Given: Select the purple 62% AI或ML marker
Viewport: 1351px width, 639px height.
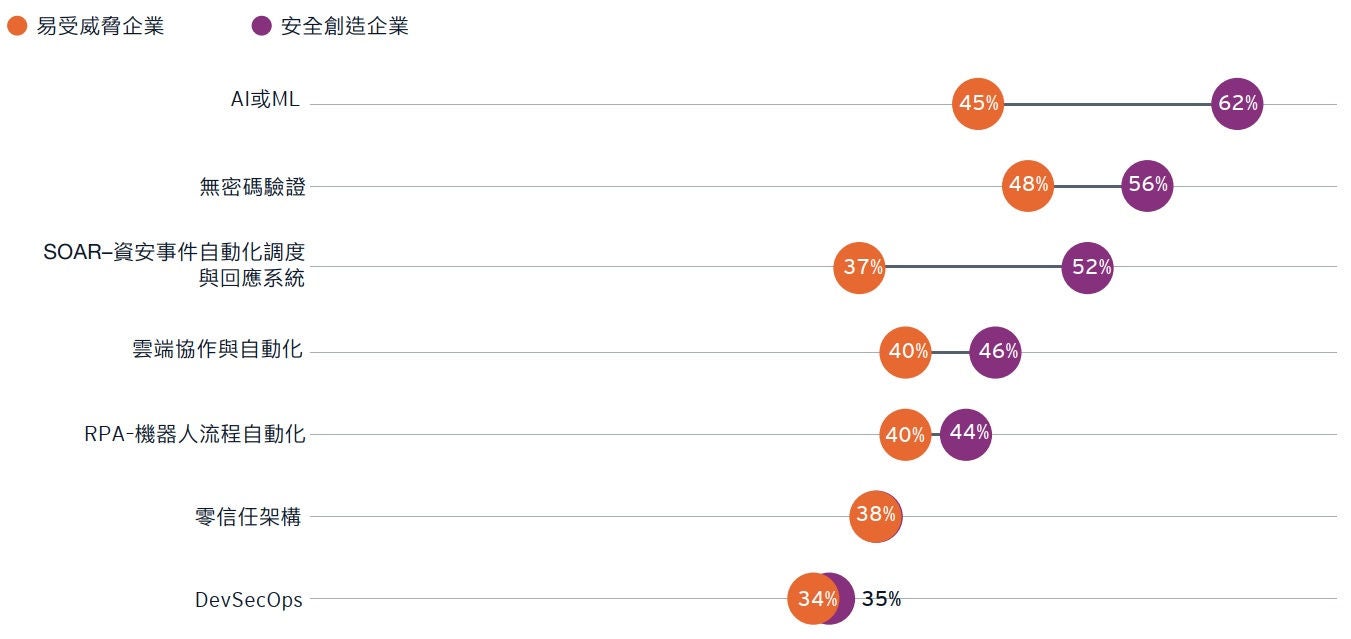Looking at the screenshot, I should [1237, 103].
